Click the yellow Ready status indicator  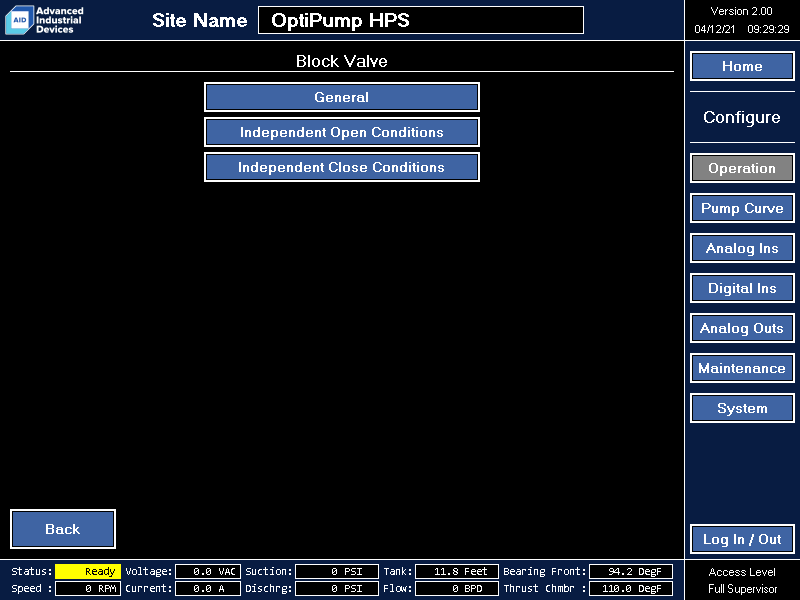click(88, 571)
